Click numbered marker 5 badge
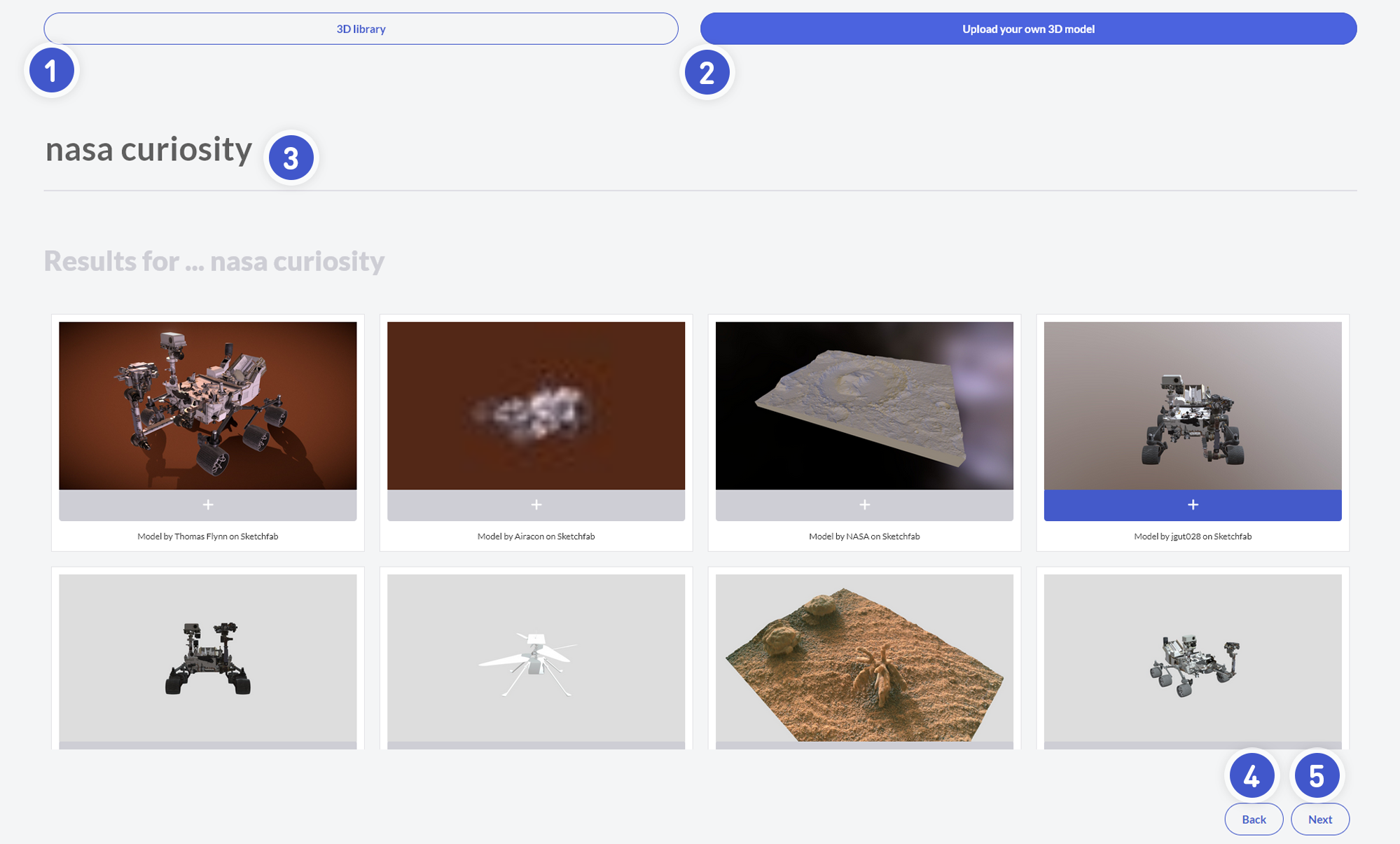Viewport: 1400px width, 844px height. click(1317, 776)
